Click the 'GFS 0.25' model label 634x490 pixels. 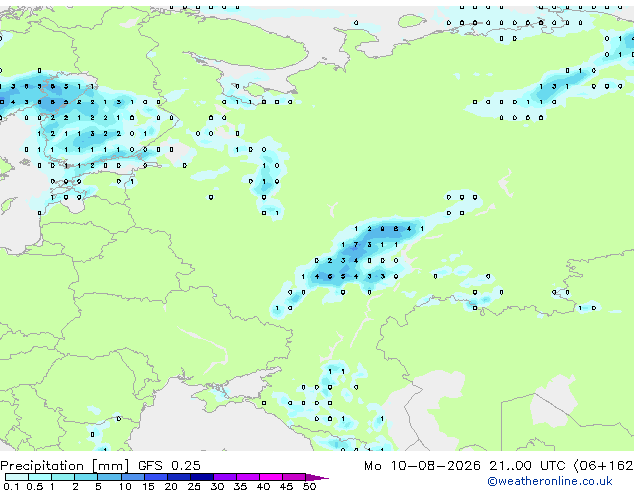tap(169, 466)
